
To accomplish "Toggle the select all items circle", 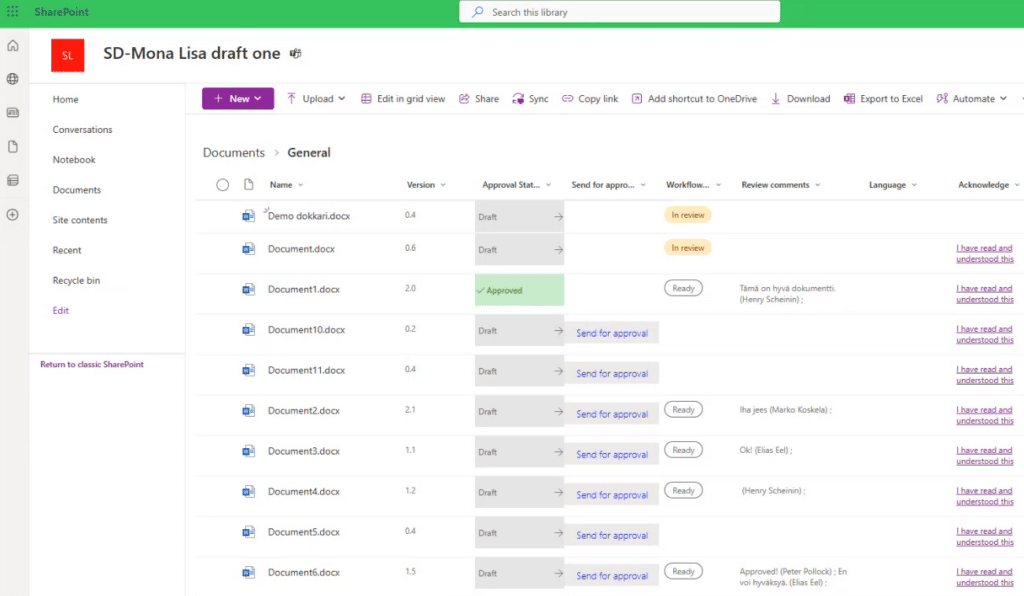I will (223, 185).
